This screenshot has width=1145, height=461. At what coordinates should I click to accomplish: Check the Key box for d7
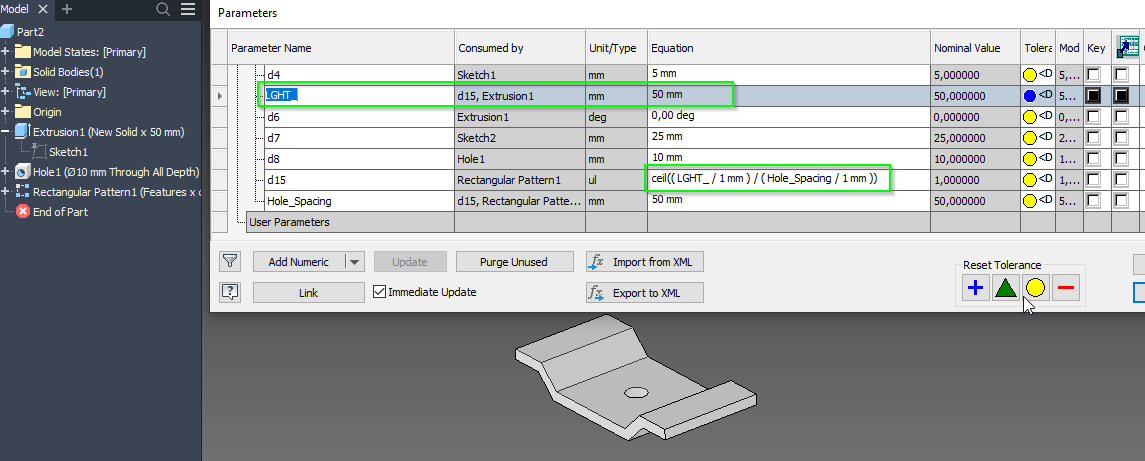pyautogui.click(x=1093, y=137)
